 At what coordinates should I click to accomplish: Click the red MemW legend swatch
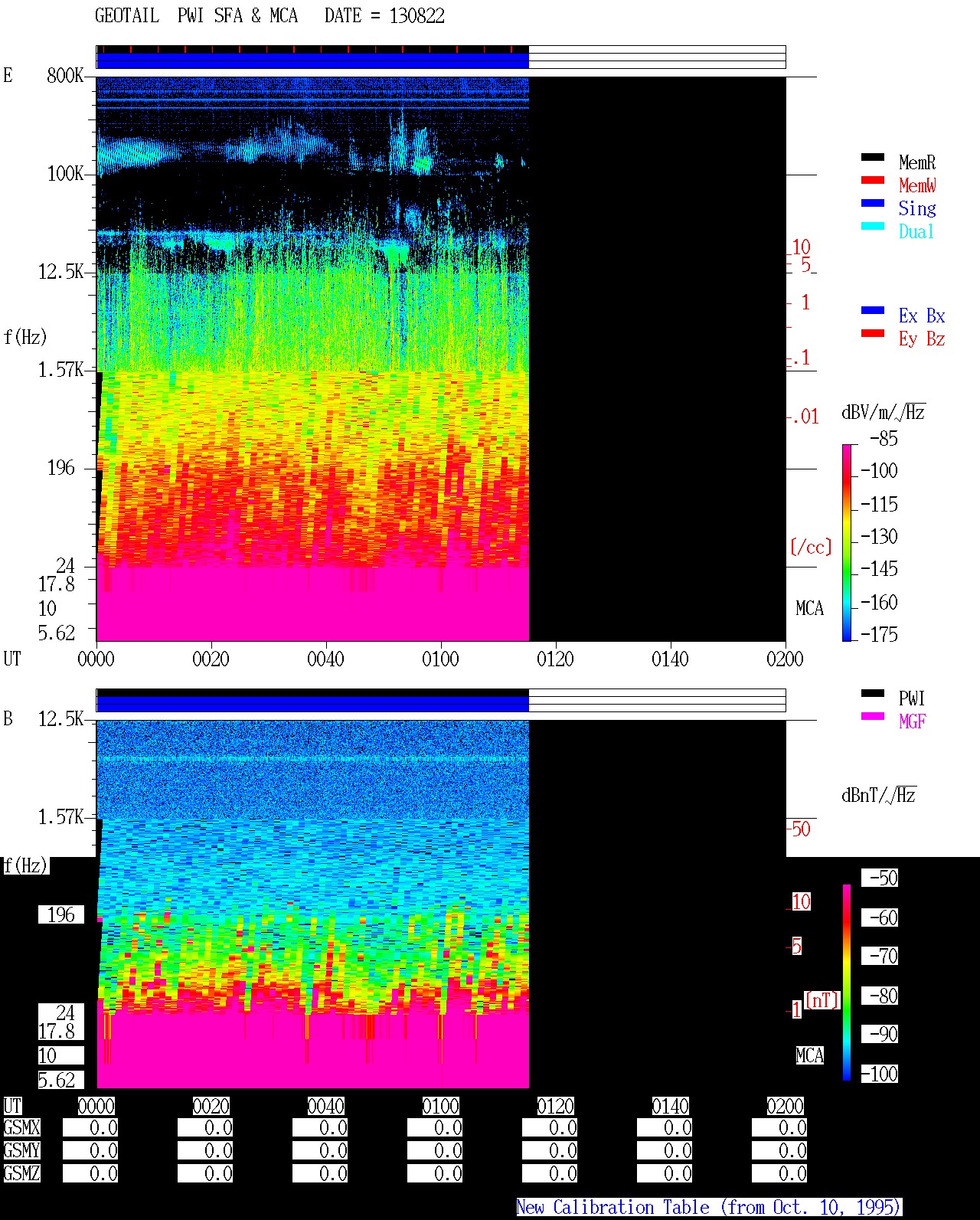pos(873,180)
